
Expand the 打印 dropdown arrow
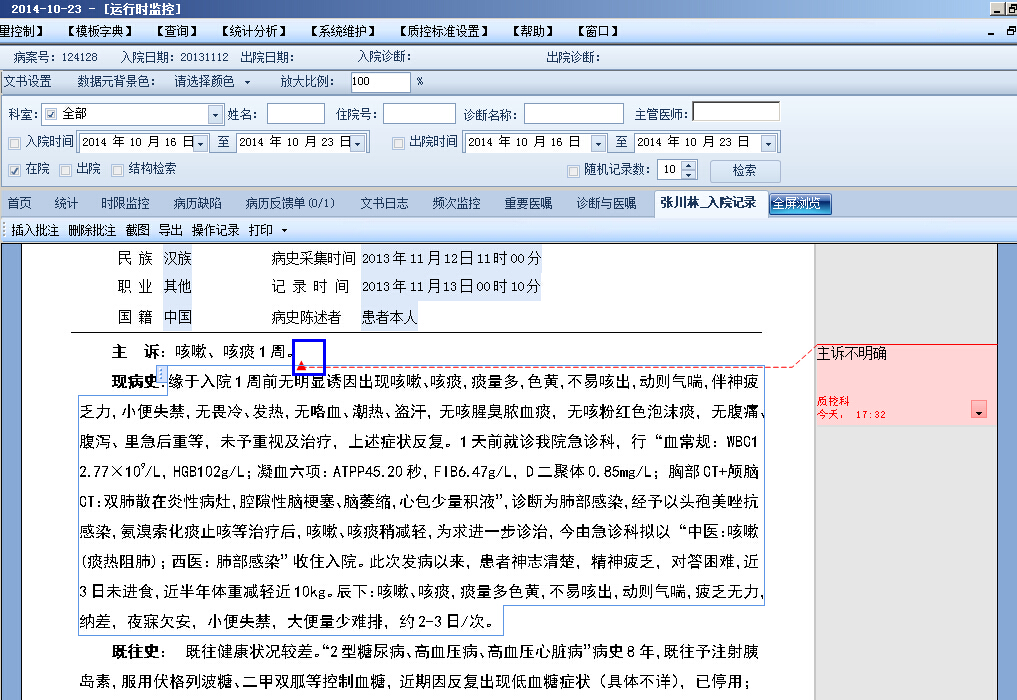pyautogui.click(x=284, y=230)
